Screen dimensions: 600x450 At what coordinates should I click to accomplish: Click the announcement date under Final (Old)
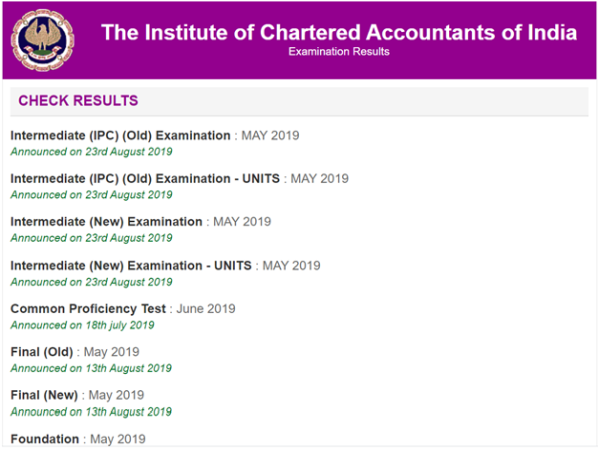point(91,368)
